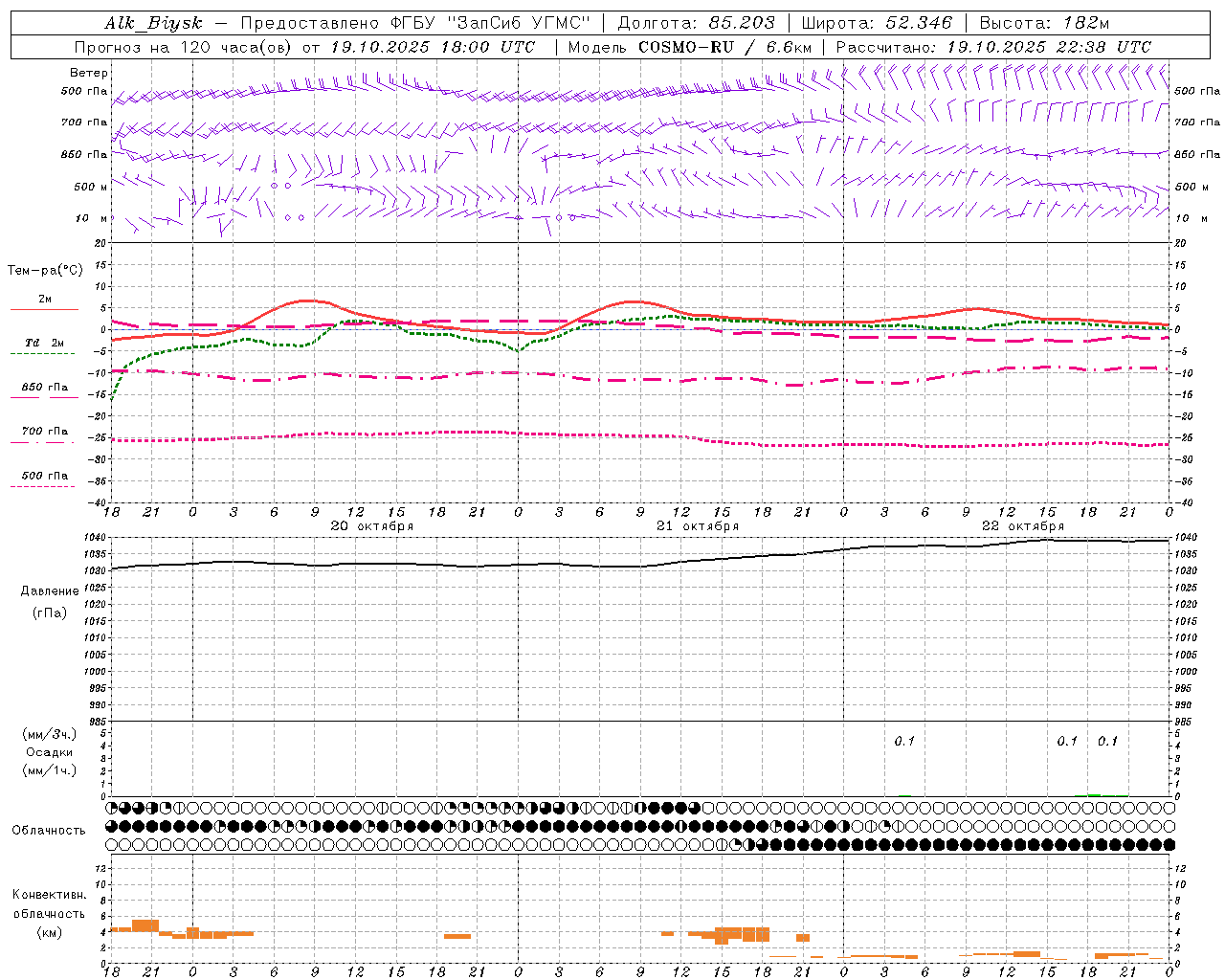The width and height of the screenshot is (1225, 980).
Task: Click the computed time Рассчитано: 19.10.2025 22:38 UTC
Action: pos(994,47)
